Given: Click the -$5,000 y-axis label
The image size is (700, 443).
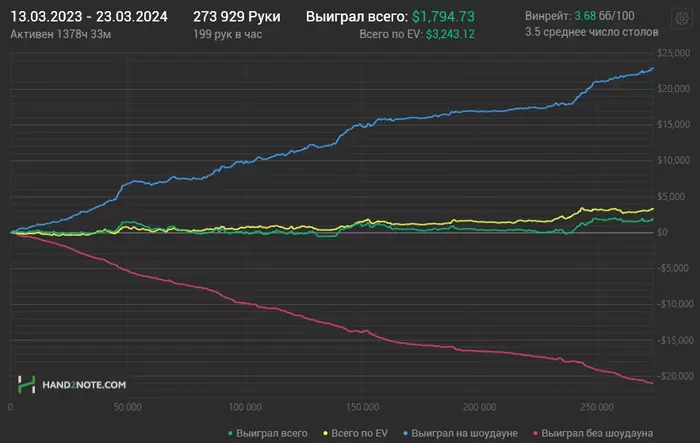Looking at the screenshot, I should [673, 268].
